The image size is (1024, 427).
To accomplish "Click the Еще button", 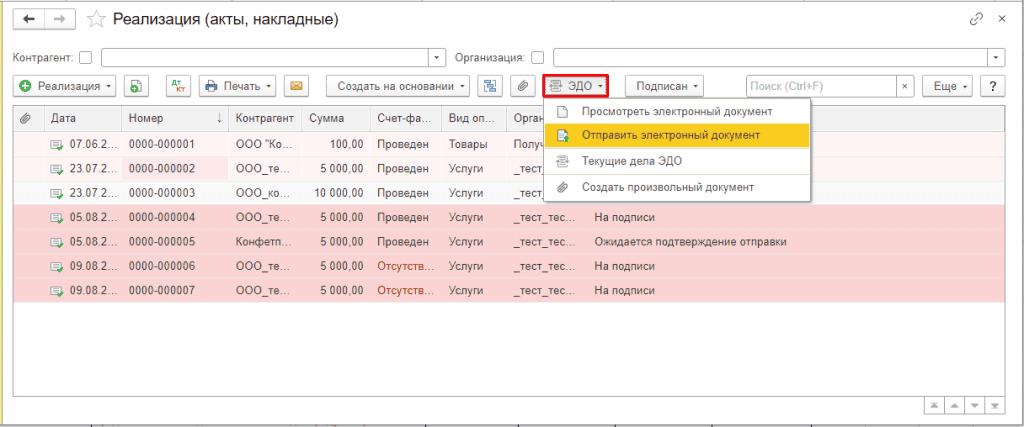I will click(x=946, y=86).
